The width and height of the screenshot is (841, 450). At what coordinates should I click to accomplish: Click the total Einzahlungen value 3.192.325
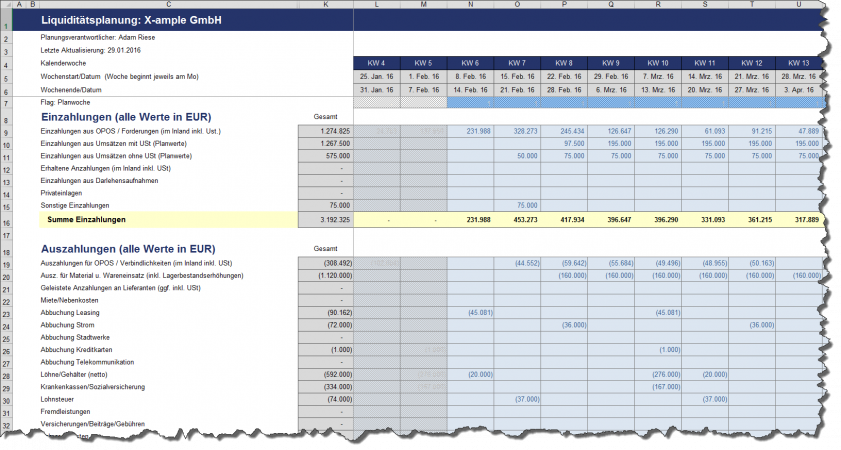point(326,218)
